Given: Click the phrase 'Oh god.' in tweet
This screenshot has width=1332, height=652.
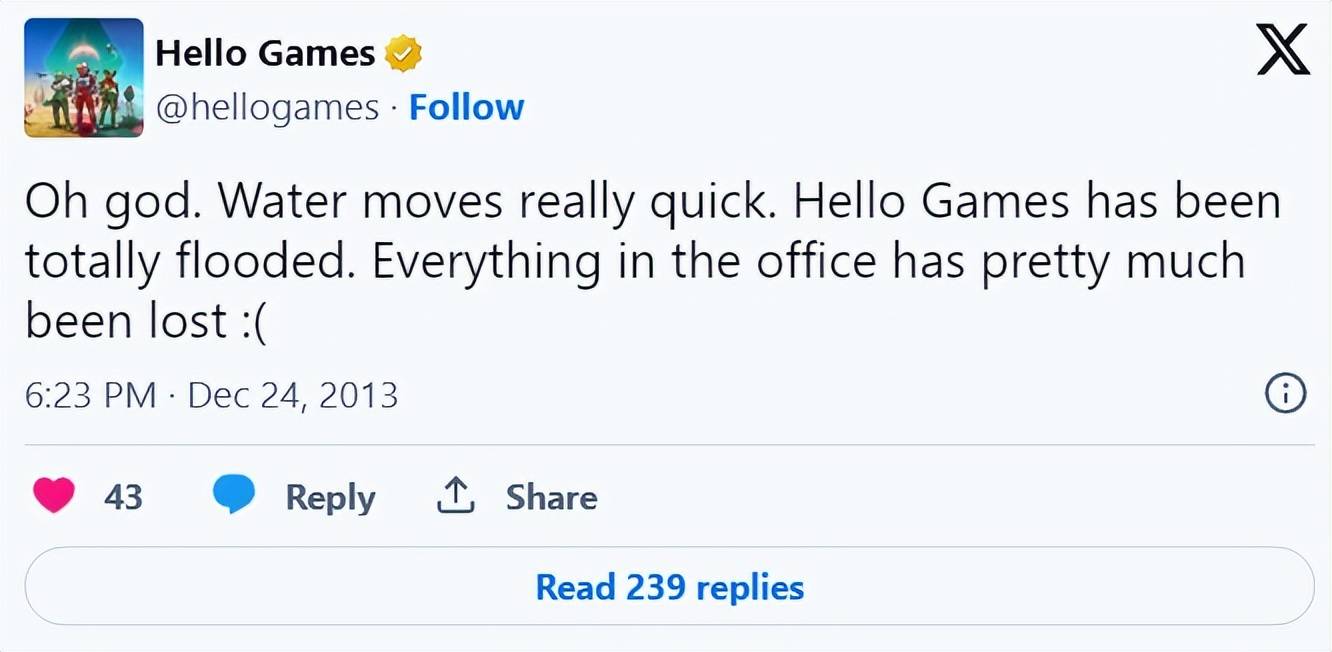Looking at the screenshot, I should [114, 203].
